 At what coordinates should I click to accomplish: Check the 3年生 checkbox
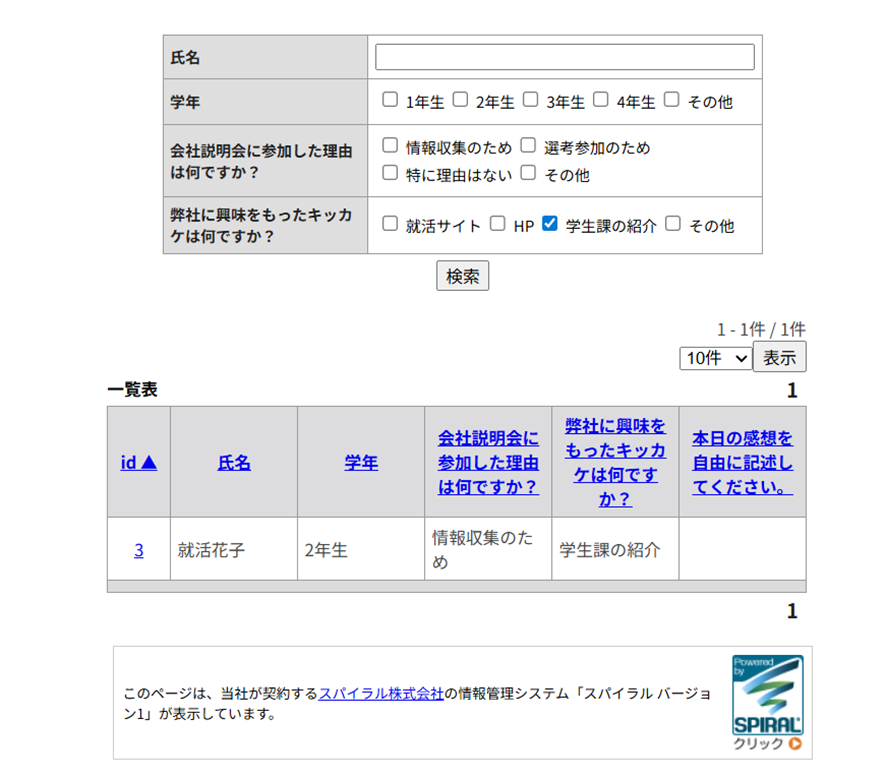click(531, 100)
